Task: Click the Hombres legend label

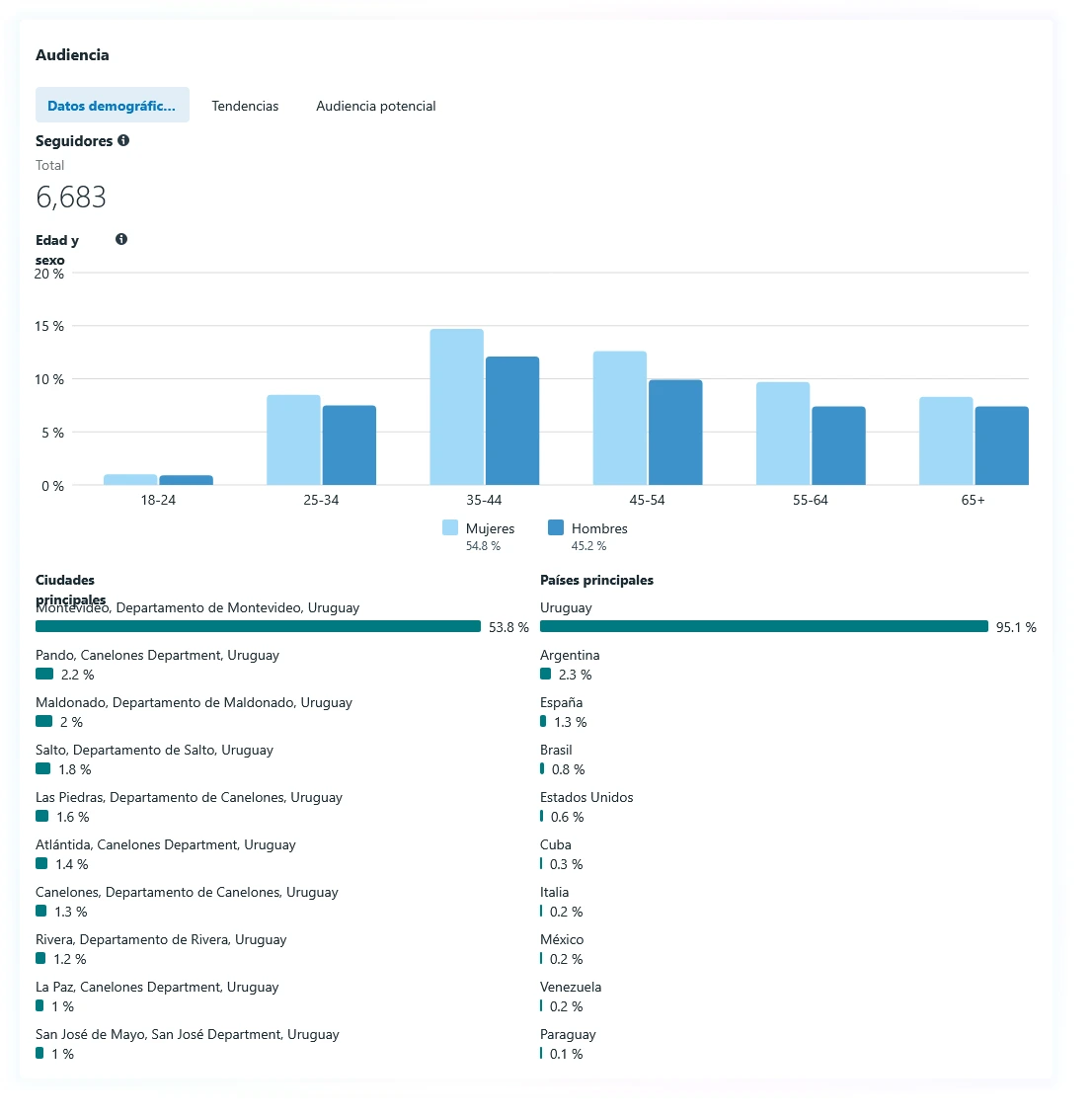Action: 599,528
